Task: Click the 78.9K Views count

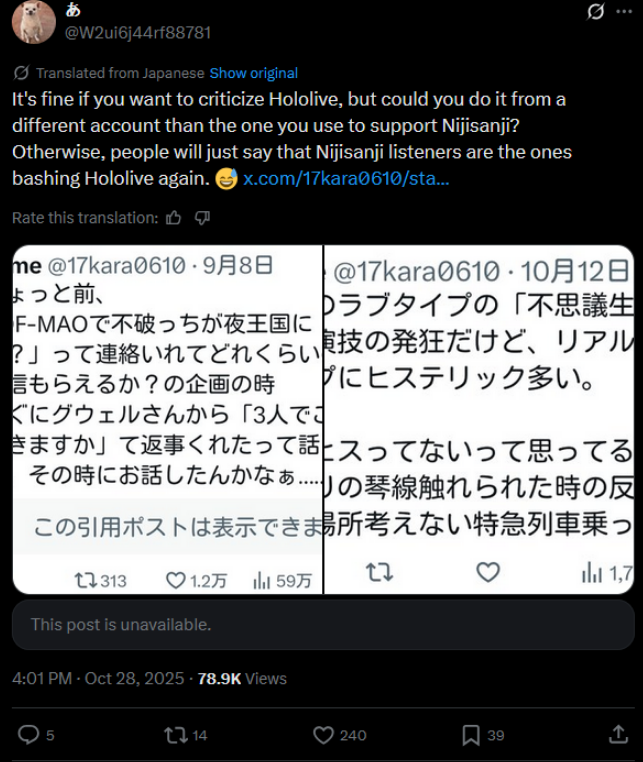Action: point(242,678)
